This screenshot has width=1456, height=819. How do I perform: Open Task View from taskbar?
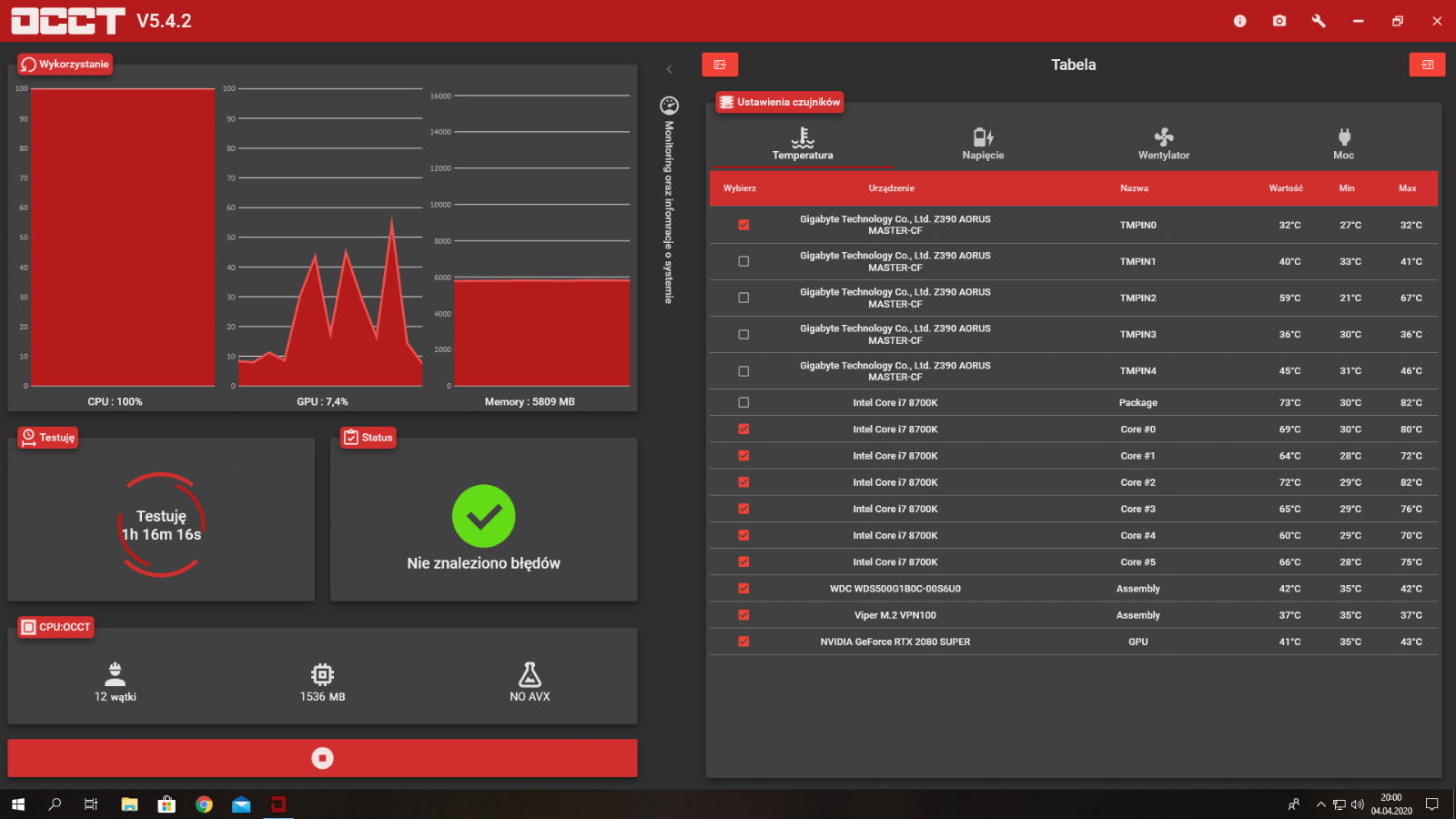click(91, 804)
